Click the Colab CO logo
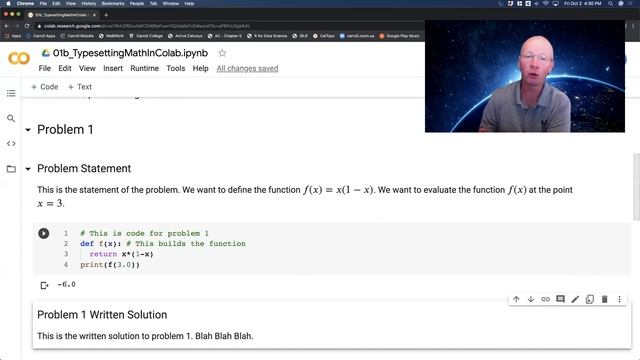Image resolution: width=640 pixels, height=360 pixels. pos(19,58)
